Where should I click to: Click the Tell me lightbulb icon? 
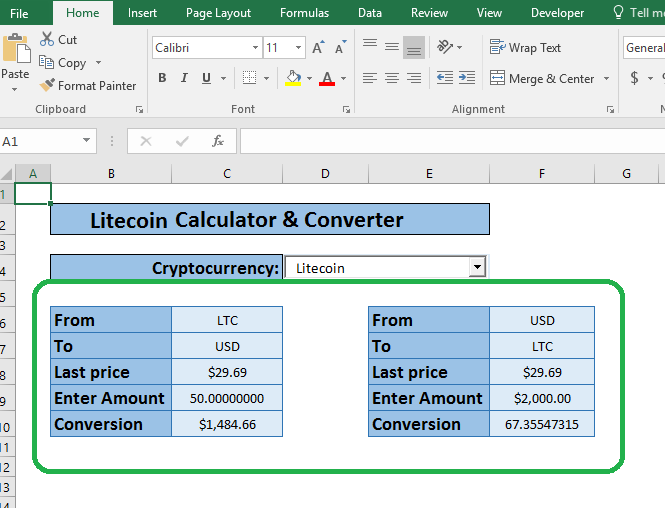[x=618, y=12]
